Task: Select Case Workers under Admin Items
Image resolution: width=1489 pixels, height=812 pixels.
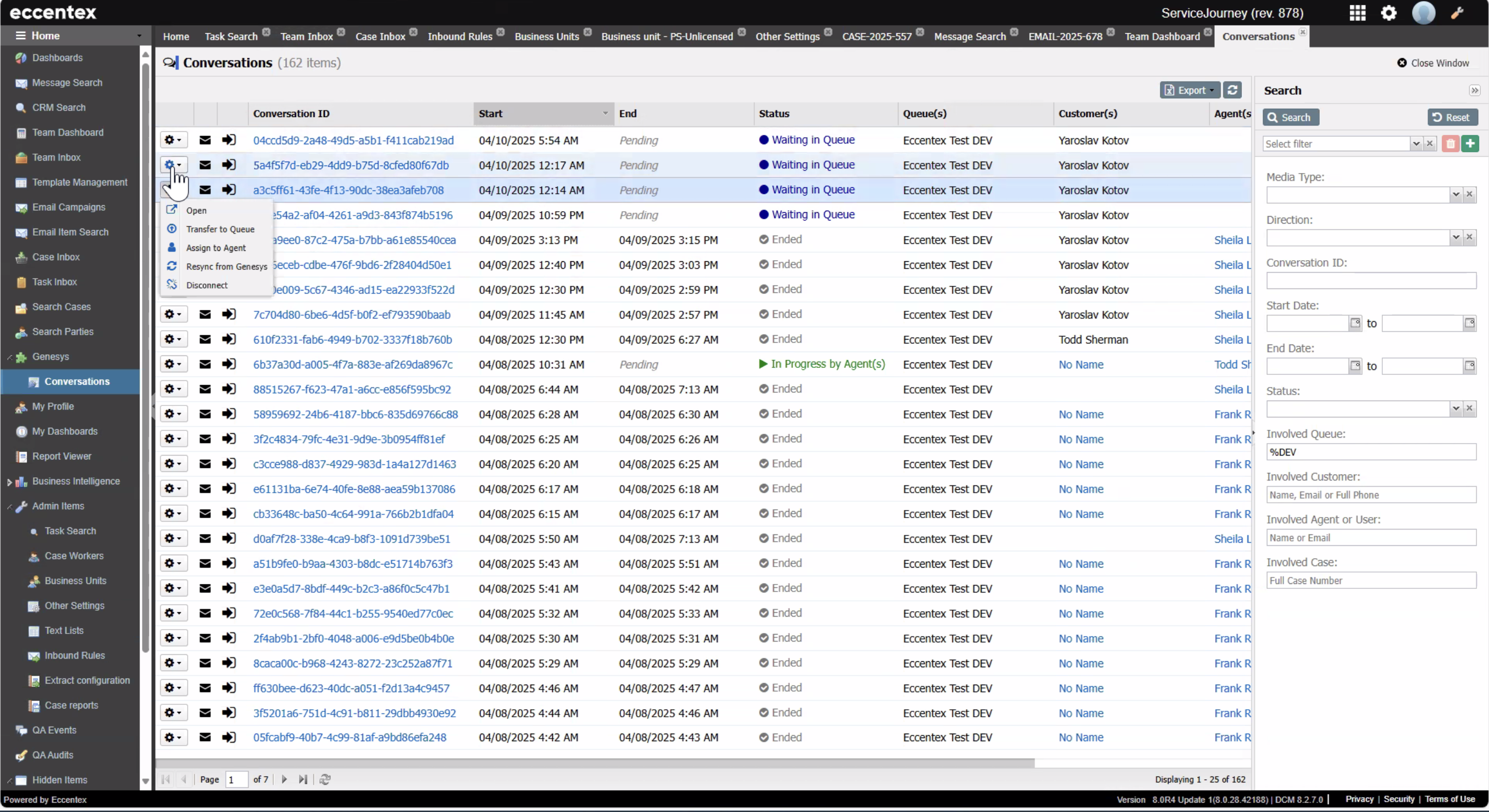Action: point(74,556)
